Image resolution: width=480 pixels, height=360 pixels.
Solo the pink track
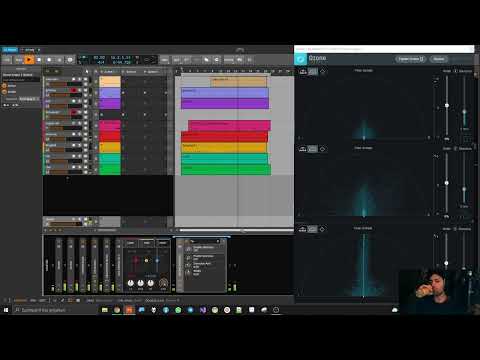(x=80, y=123)
